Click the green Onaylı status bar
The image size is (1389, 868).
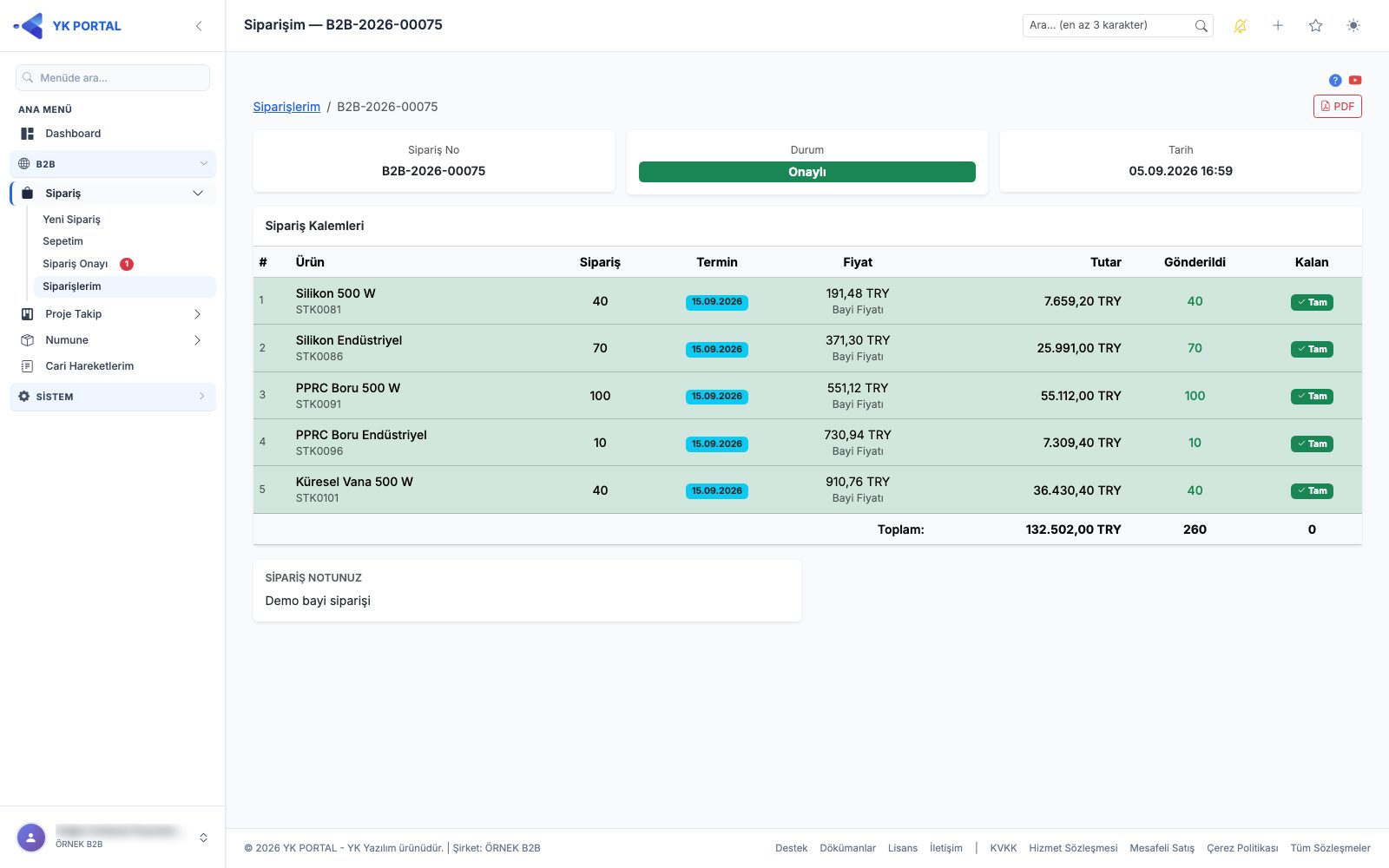point(807,172)
